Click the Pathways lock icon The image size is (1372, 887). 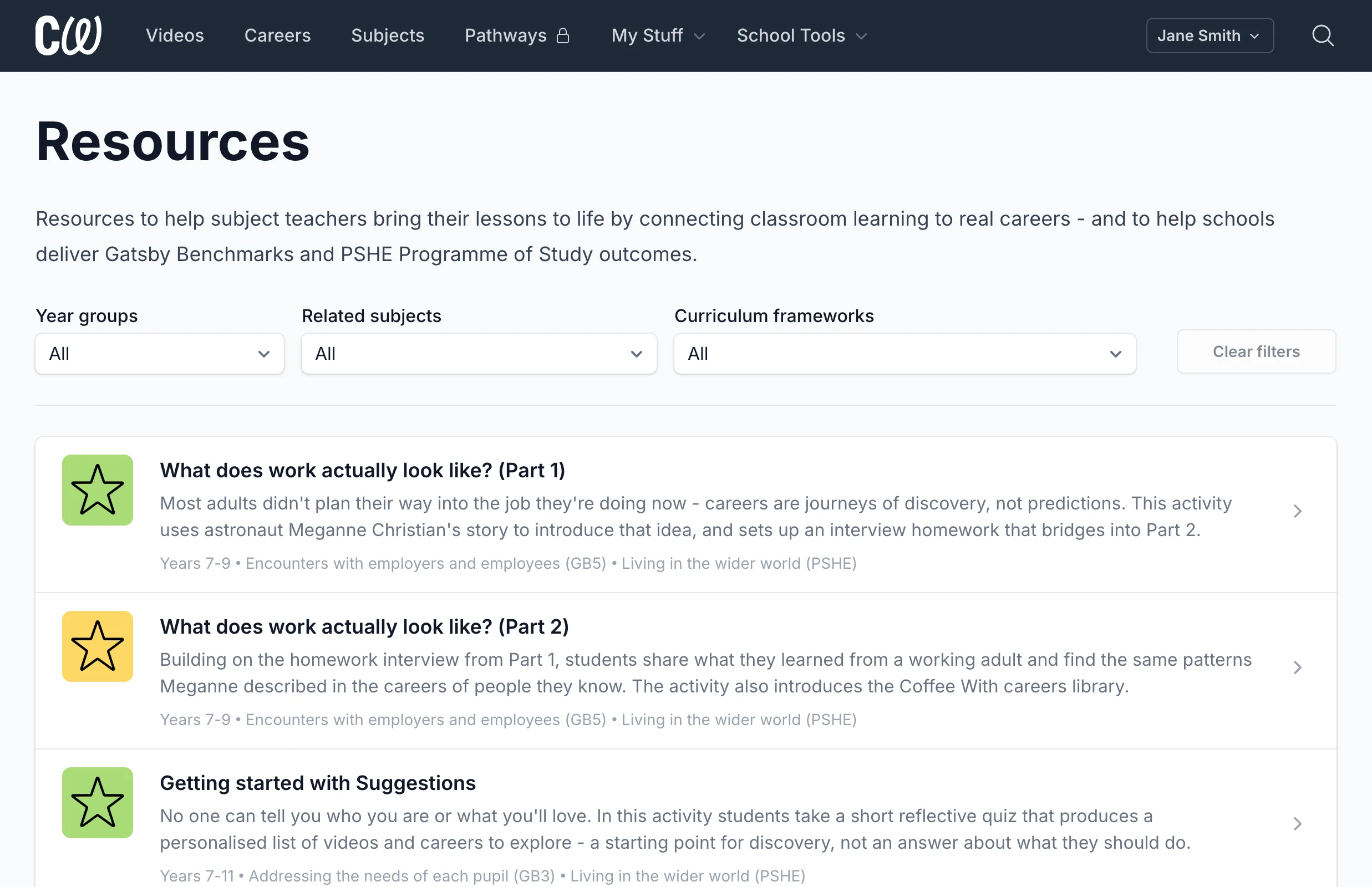[563, 35]
